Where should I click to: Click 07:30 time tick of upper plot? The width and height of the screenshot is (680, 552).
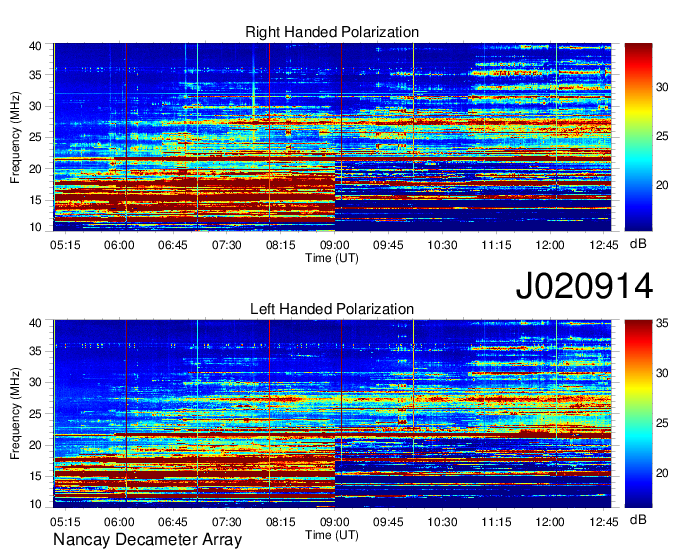tap(227, 245)
